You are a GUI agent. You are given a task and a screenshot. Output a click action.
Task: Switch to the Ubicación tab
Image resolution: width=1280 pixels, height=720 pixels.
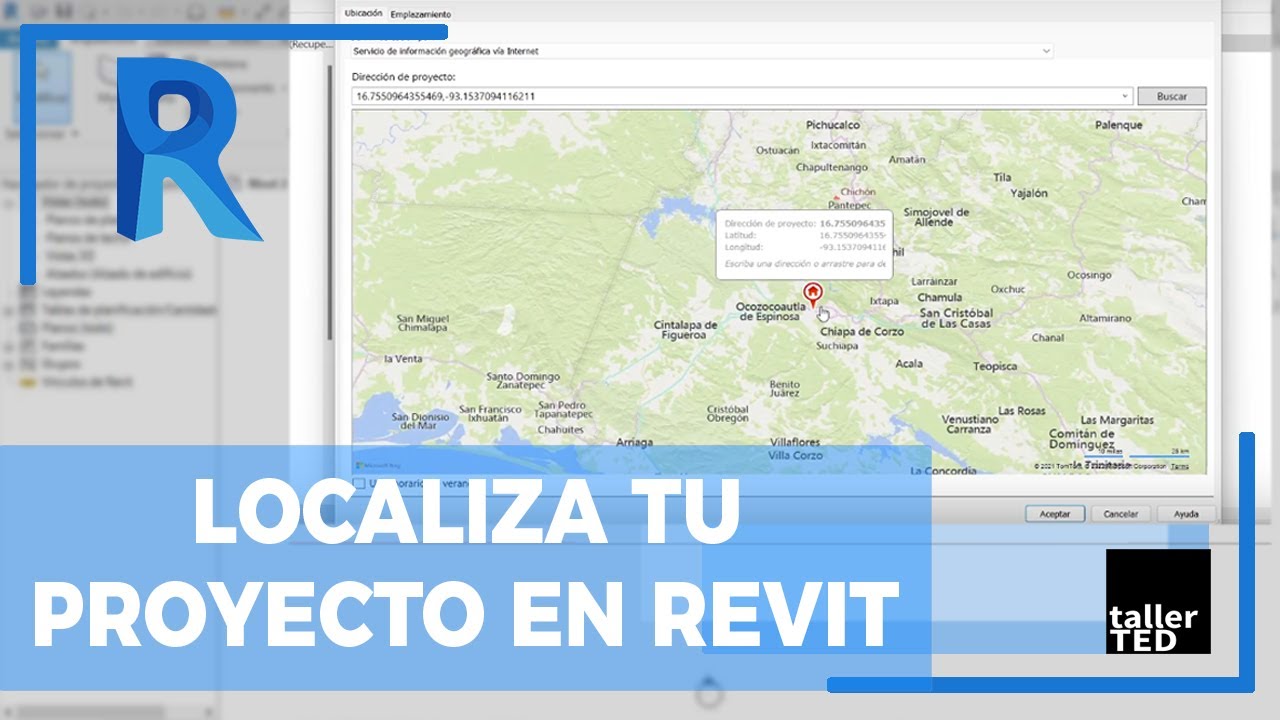click(x=362, y=14)
